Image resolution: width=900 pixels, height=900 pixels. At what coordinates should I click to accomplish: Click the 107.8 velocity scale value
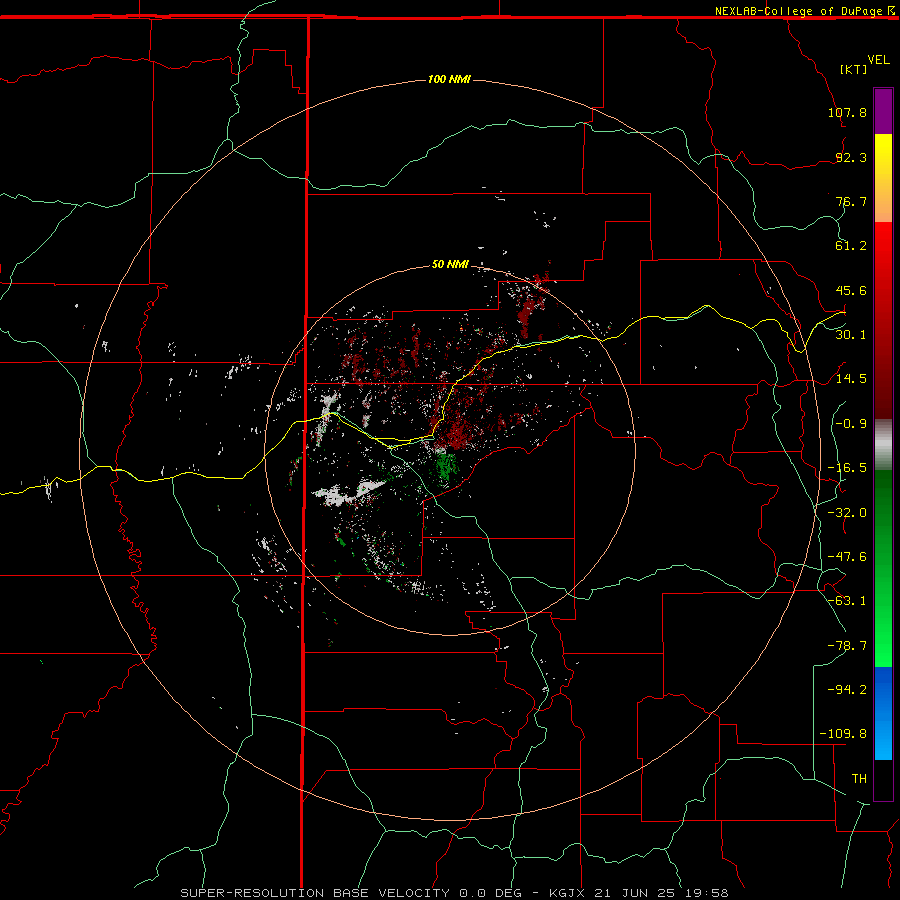click(847, 112)
